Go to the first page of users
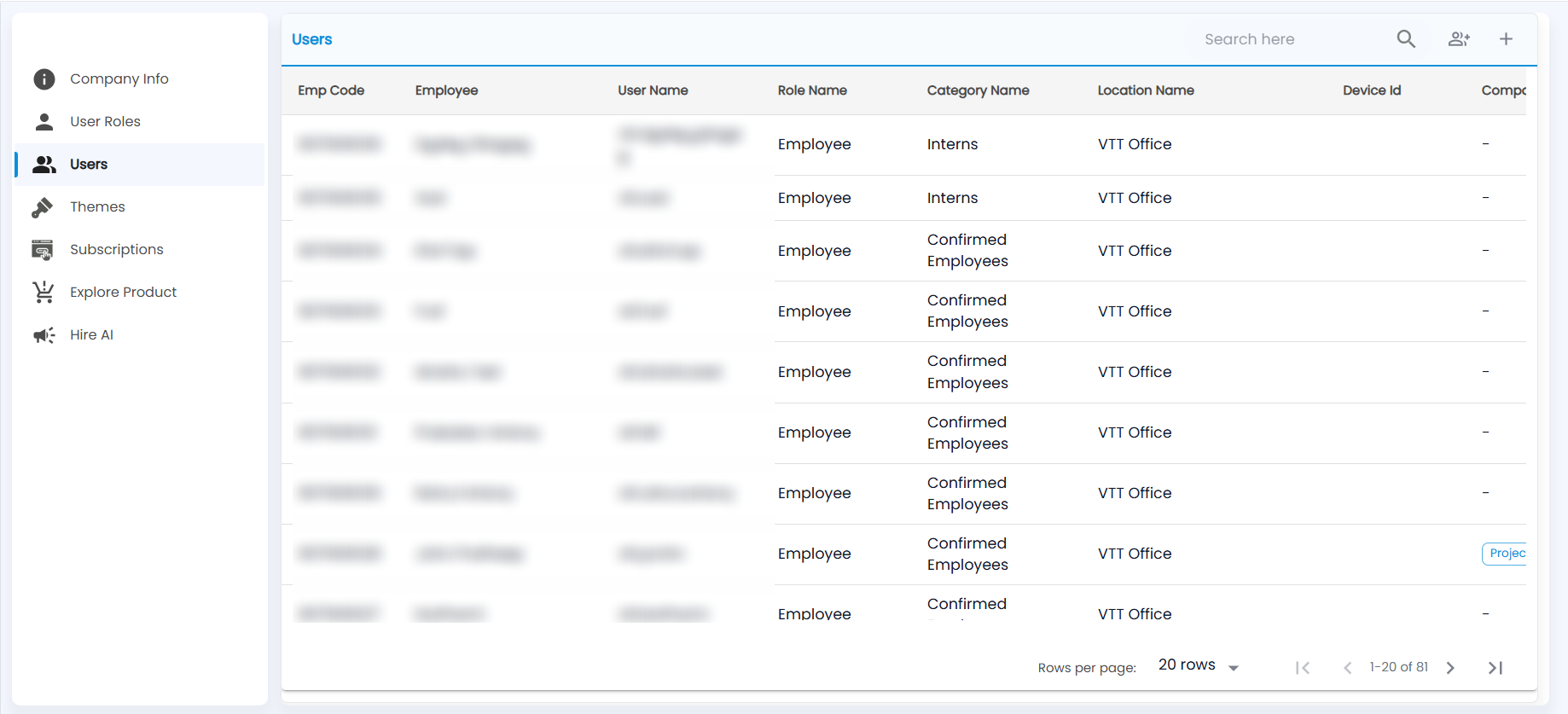 click(x=1303, y=668)
